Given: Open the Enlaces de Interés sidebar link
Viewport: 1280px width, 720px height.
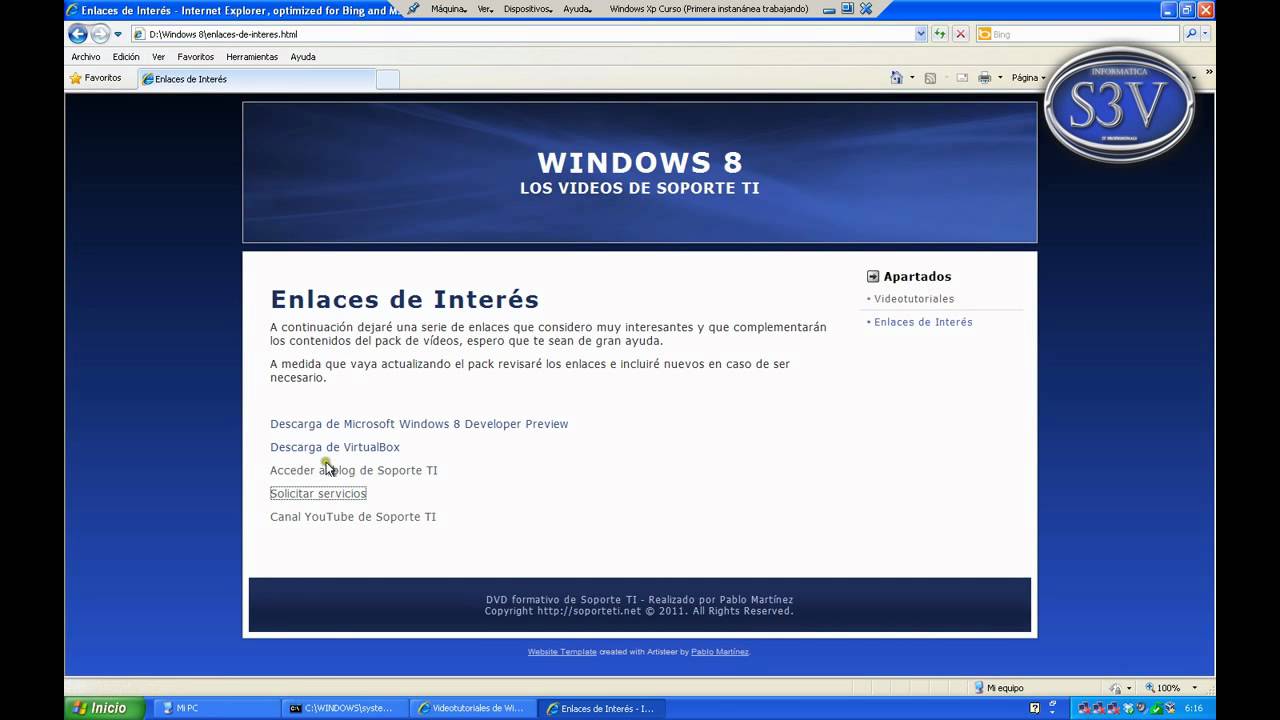Looking at the screenshot, I should pyautogui.click(x=923, y=322).
